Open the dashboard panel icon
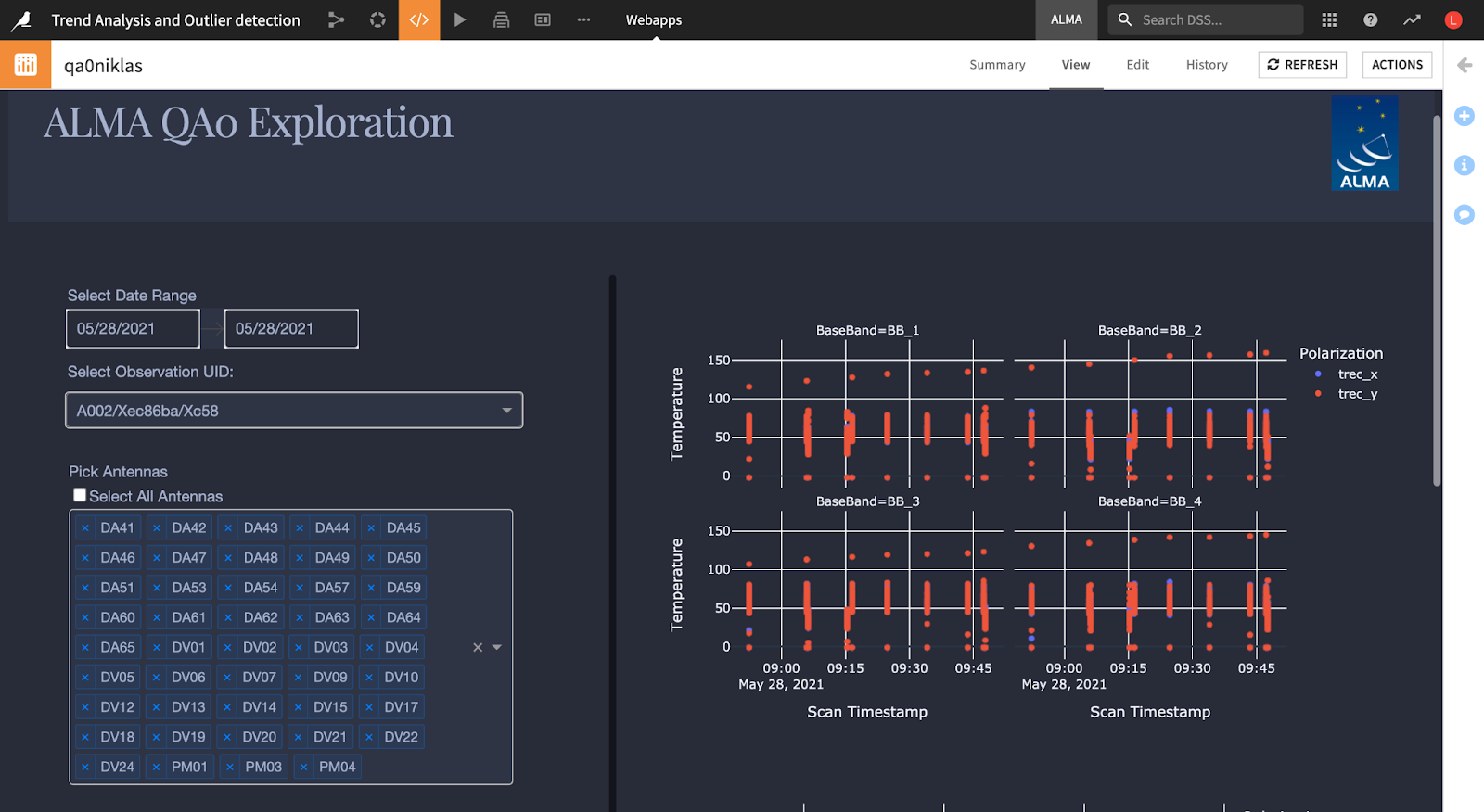This screenshot has height=812, width=1484. [x=543, y=19]
